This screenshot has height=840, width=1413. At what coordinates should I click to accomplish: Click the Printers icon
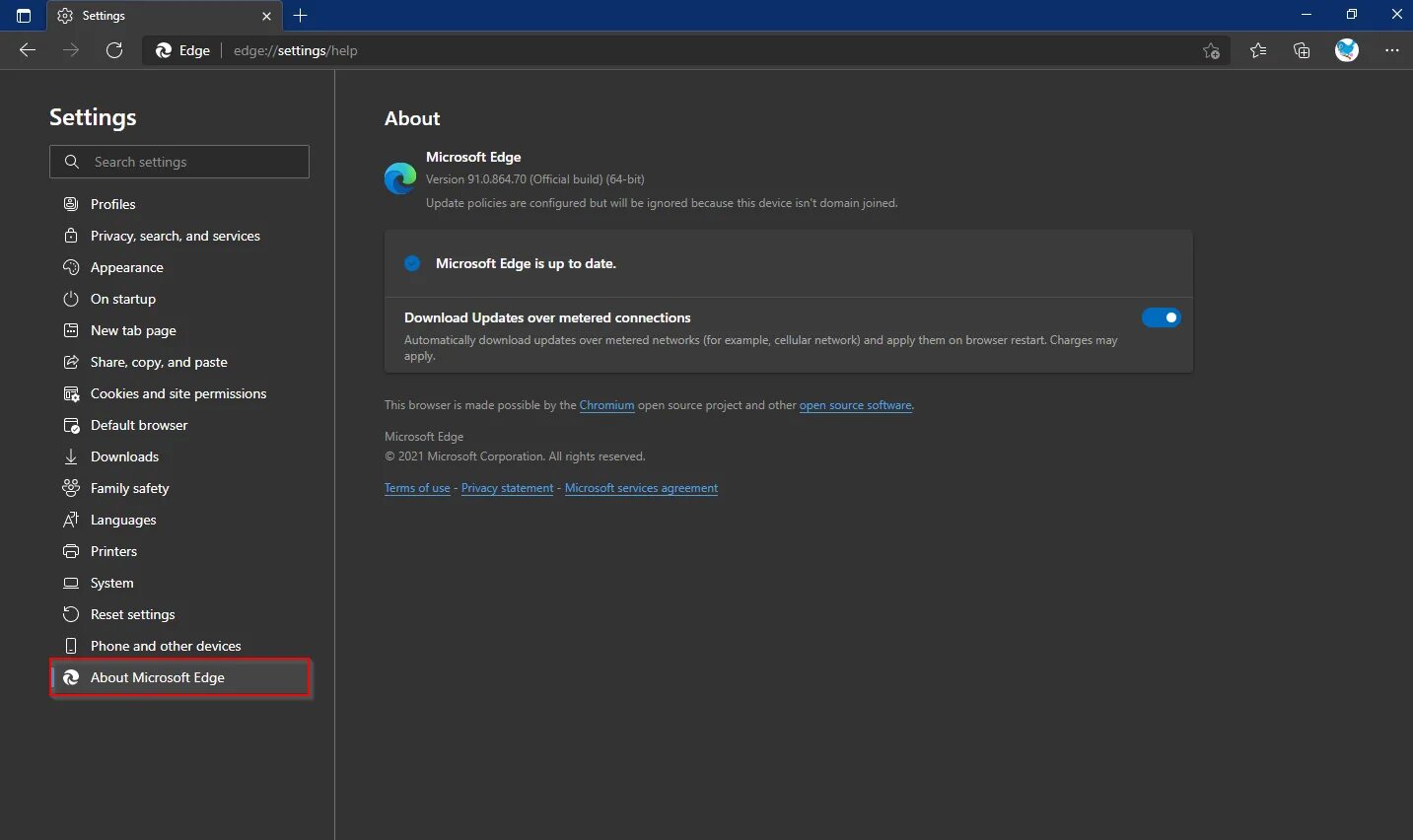(71, 551)
